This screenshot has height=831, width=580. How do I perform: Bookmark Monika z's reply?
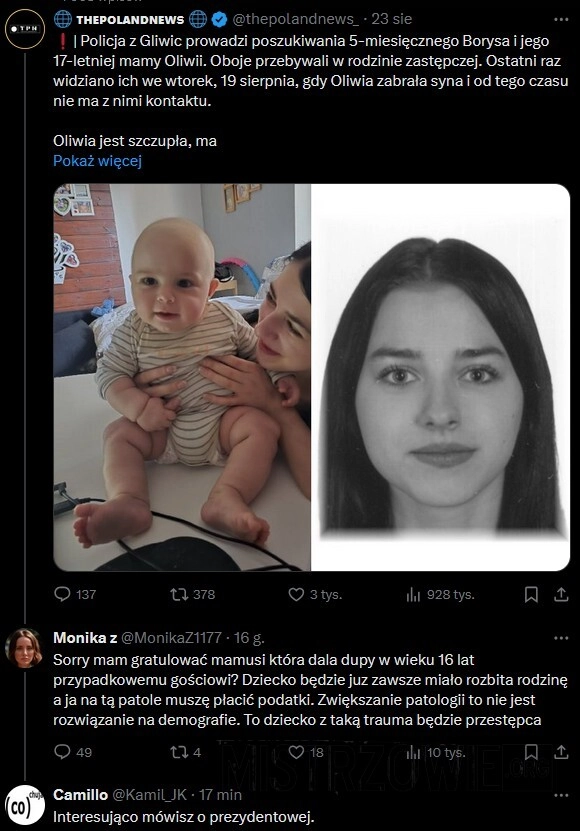point(531,752)
